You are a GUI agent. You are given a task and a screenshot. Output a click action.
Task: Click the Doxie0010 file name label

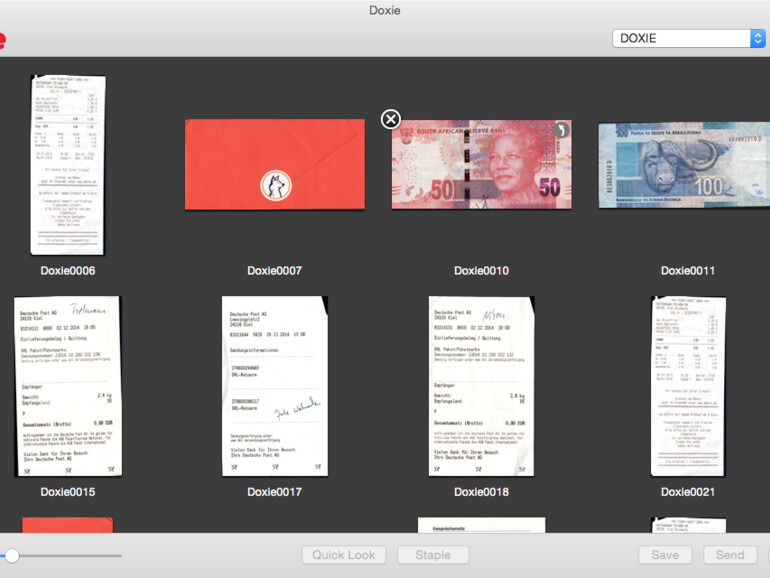[x=481, y=271]
